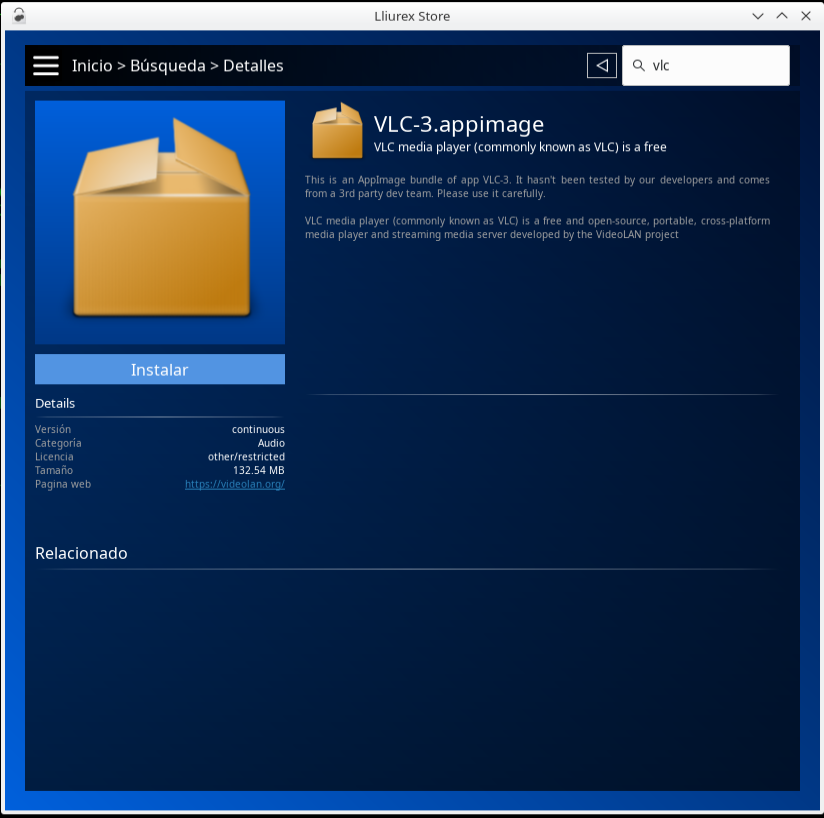
Task: Navigate to Inicio breadcrumb
Action: tap(92, 66)
